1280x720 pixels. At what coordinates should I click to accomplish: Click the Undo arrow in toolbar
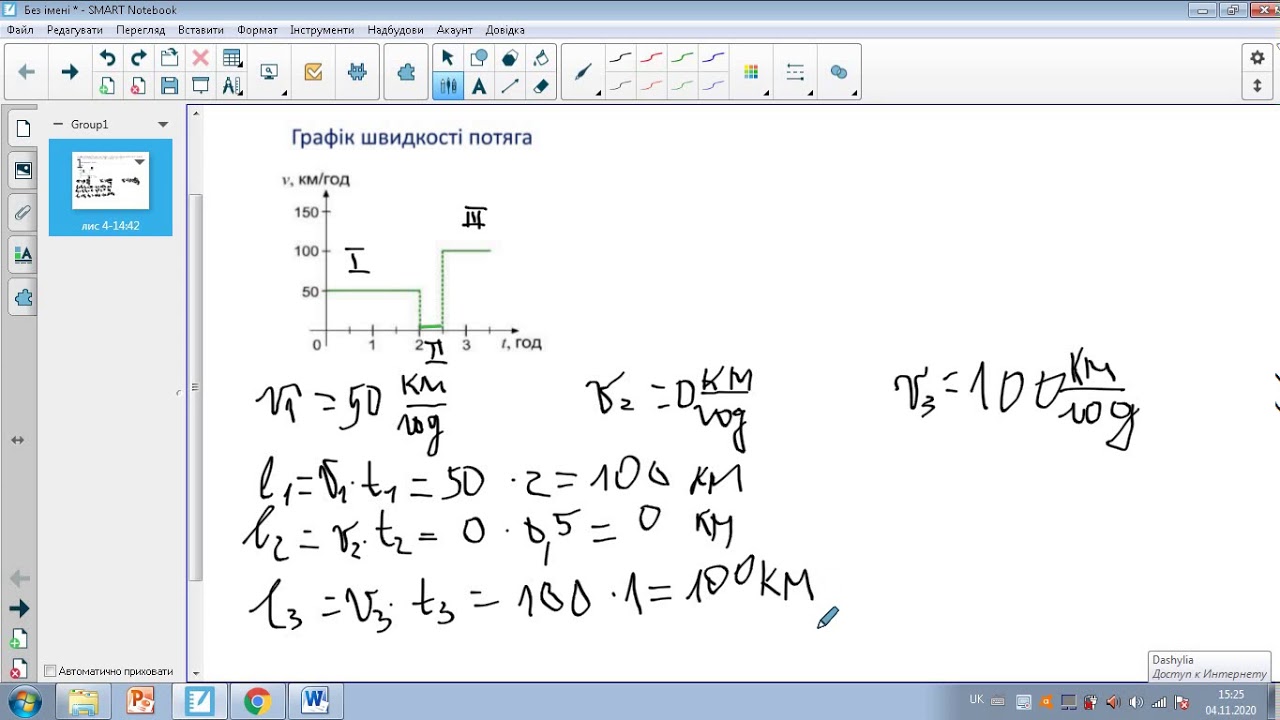[107, 58]
